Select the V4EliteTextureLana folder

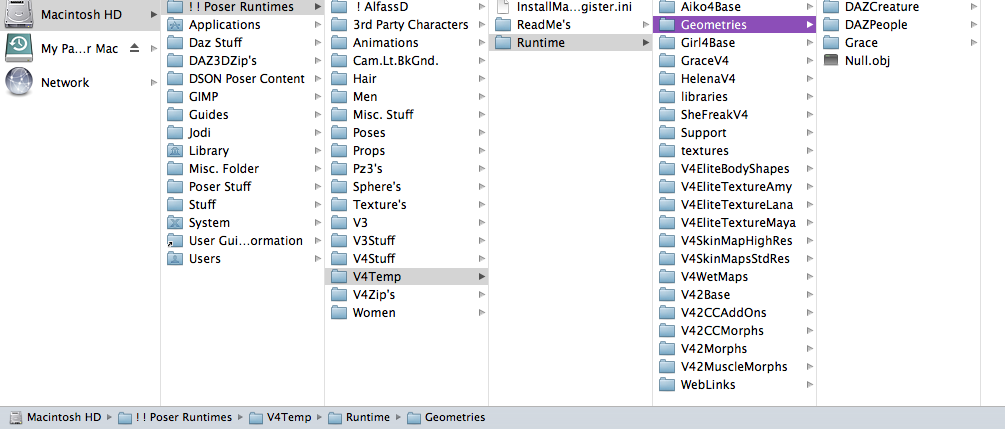click(735, 205)
